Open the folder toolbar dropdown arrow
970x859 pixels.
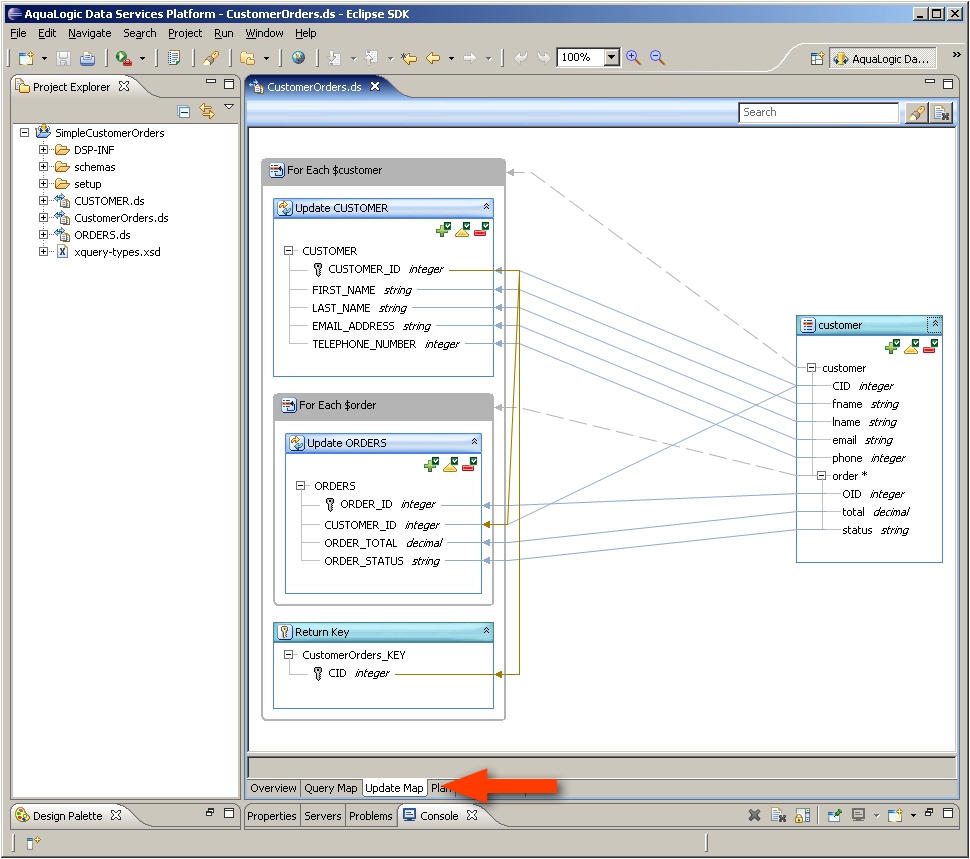pyautogui.click(x=267, y=59)
